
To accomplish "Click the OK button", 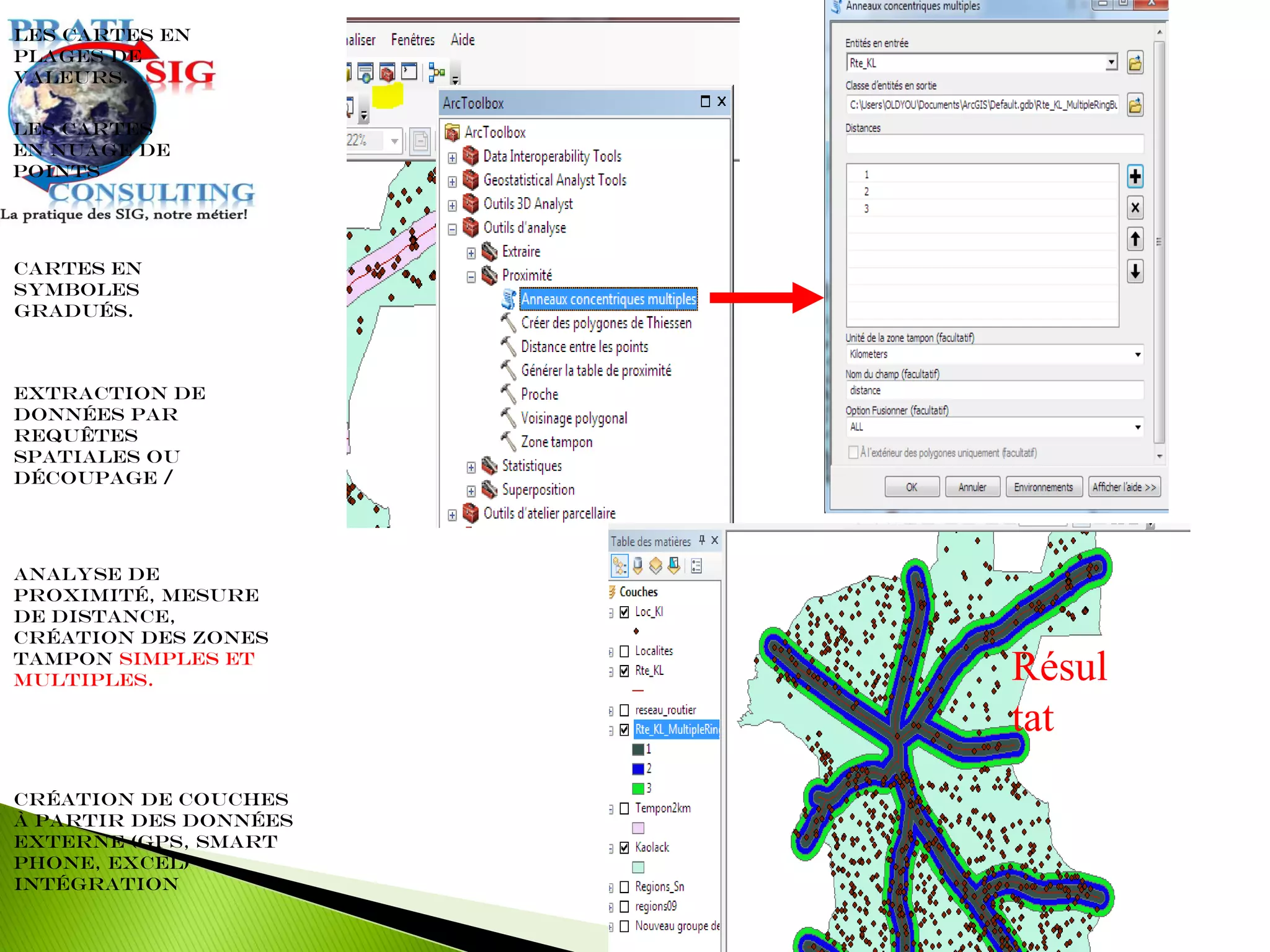I will (911, 487).
